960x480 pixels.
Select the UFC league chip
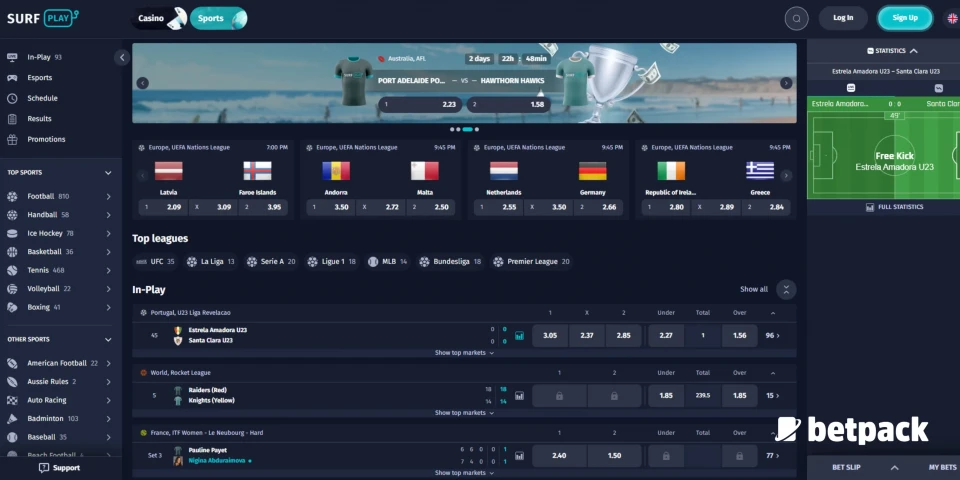(155, 261)
